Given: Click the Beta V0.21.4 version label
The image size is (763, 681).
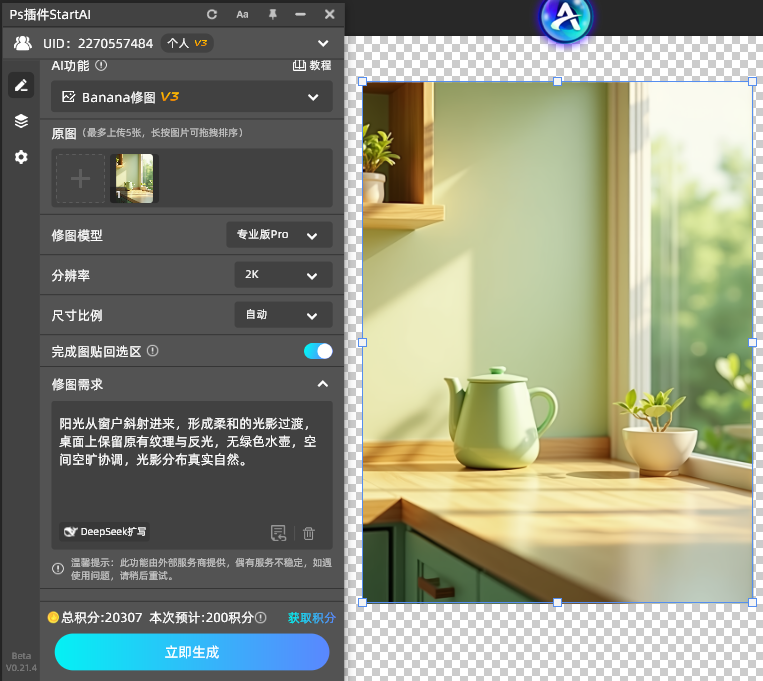Looking at the screenshot, I should (x=21, y=662).
